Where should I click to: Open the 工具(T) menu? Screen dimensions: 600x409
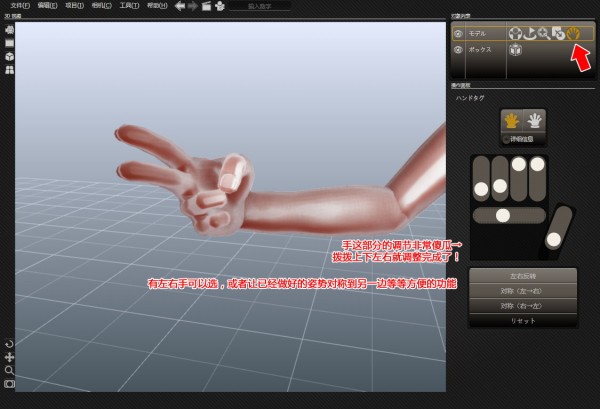[x=129, y=6]
